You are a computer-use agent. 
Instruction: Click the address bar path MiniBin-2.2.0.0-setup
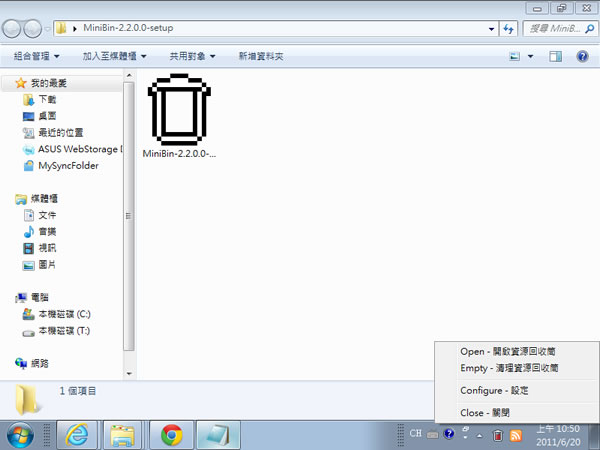point(128,28)
